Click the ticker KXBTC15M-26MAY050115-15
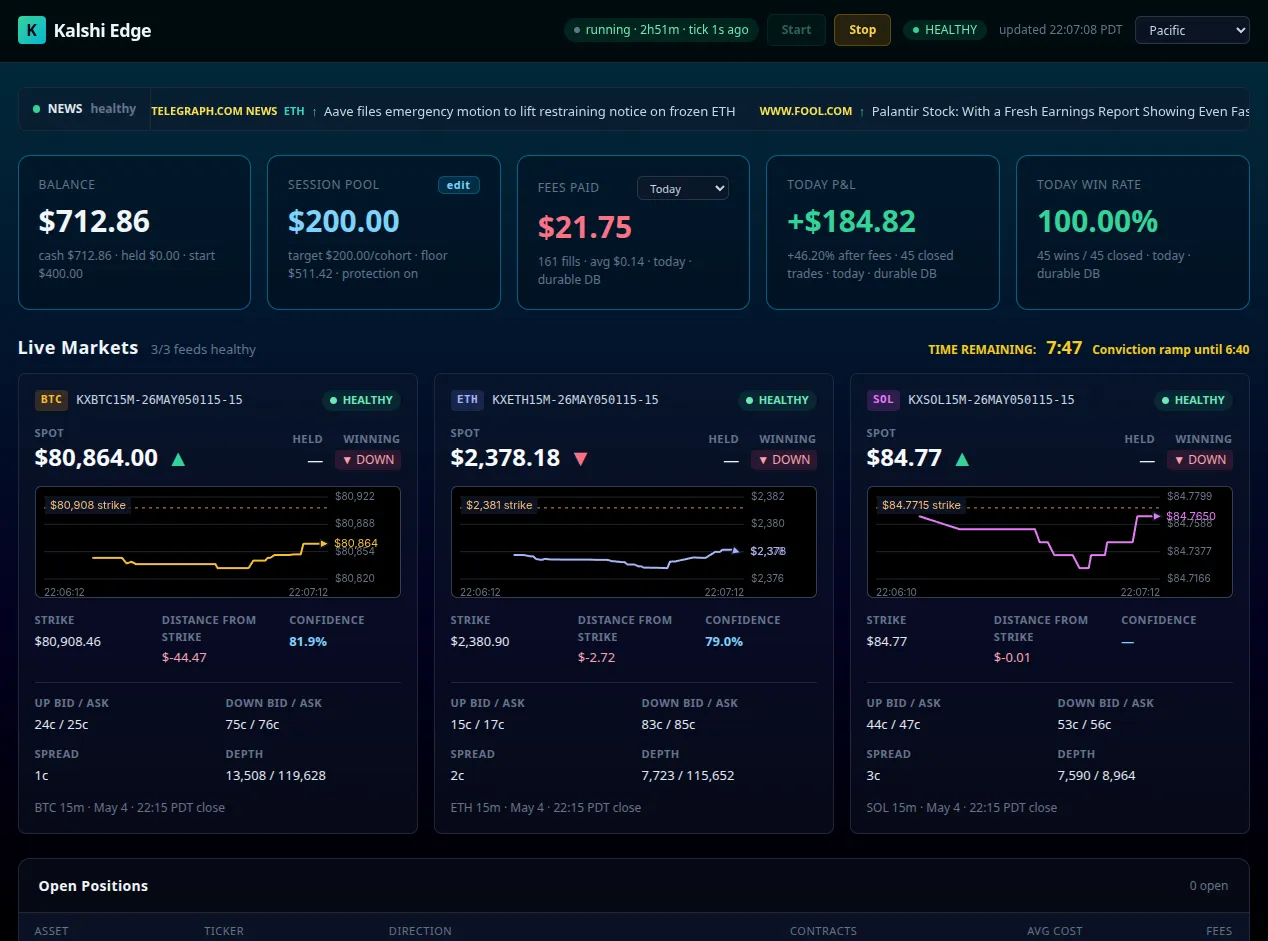Image resolution: width=1268 pixels, height=941 pixels. (x=159, y=400)
